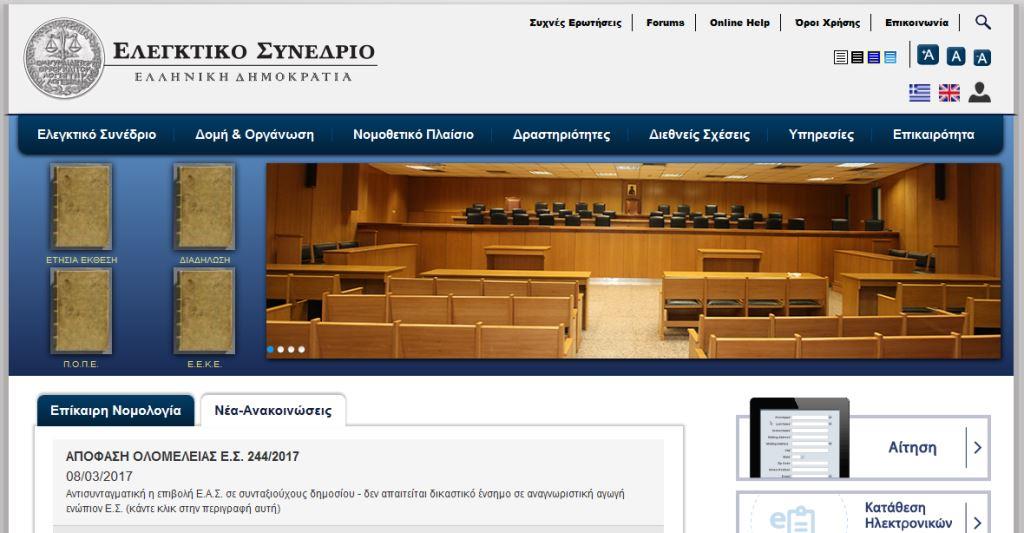Go to the second carousel slide dot
Viewport: 1024px width, 533px height.
pos(281,349)
